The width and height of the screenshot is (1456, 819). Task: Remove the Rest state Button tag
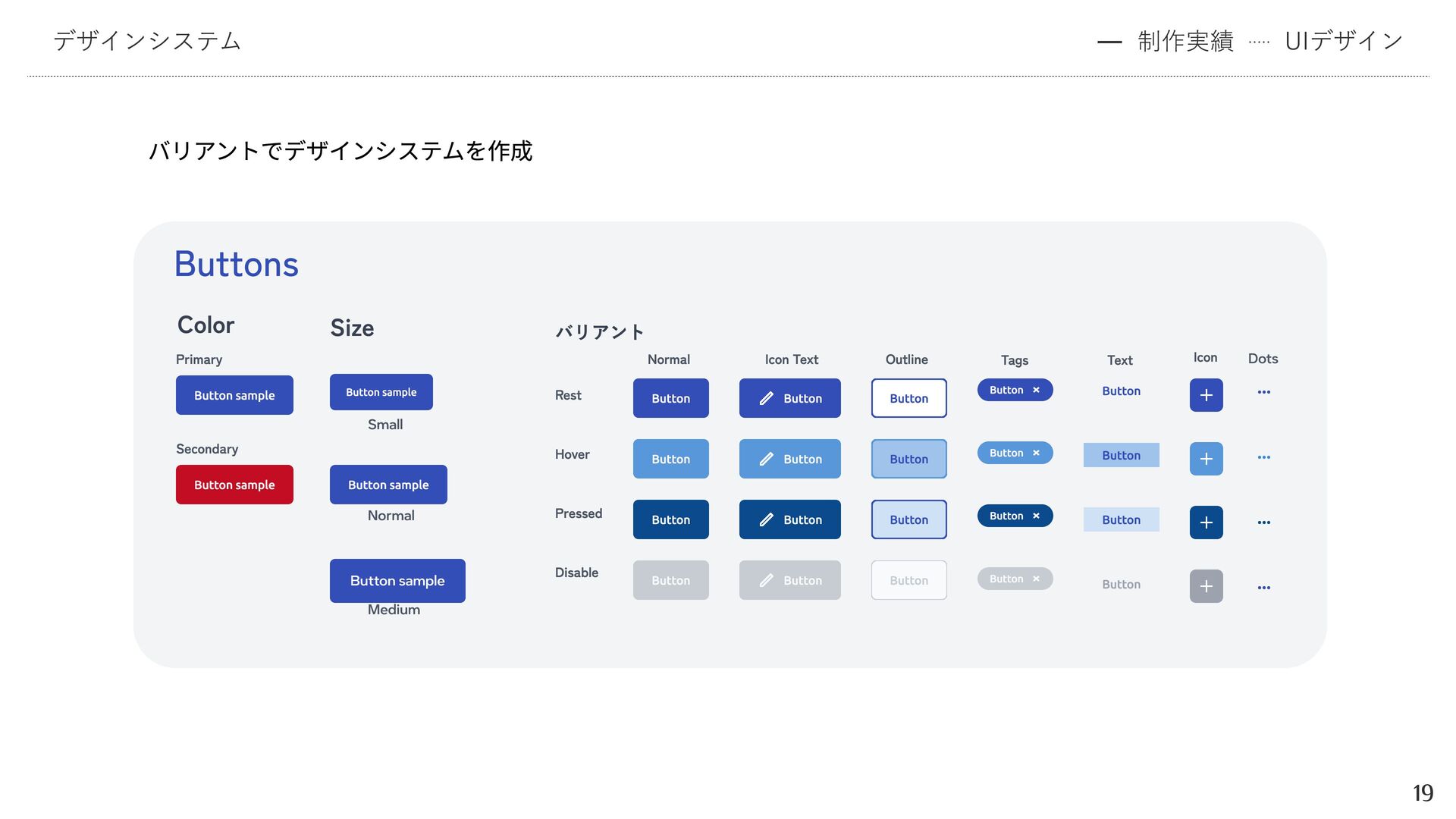[x=1036, y=390]
